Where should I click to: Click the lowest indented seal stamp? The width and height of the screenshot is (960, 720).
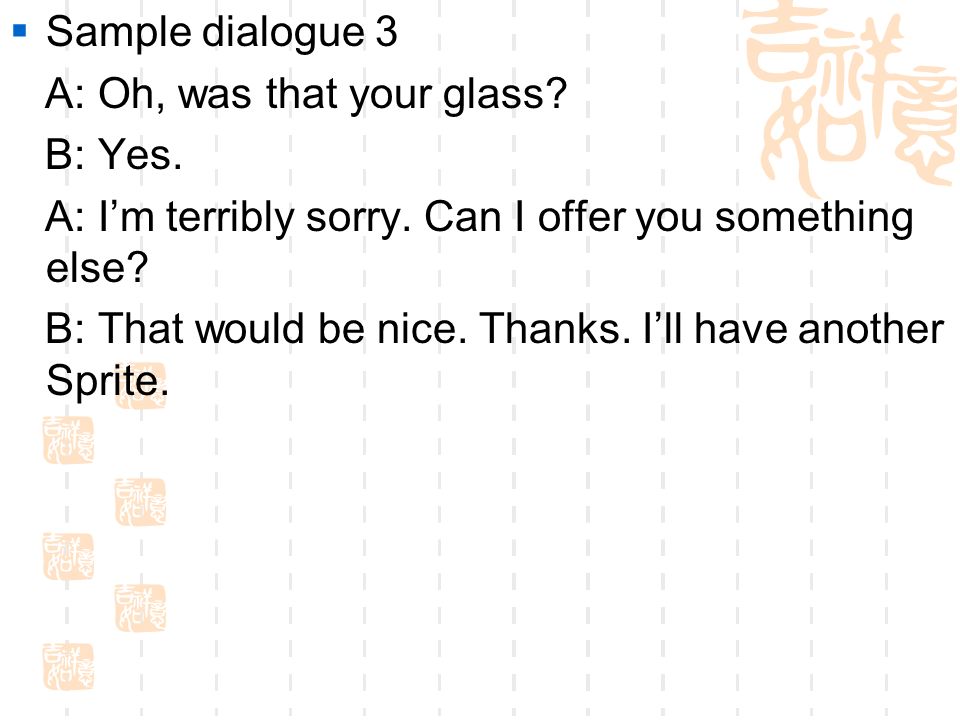tap(140, 608)
